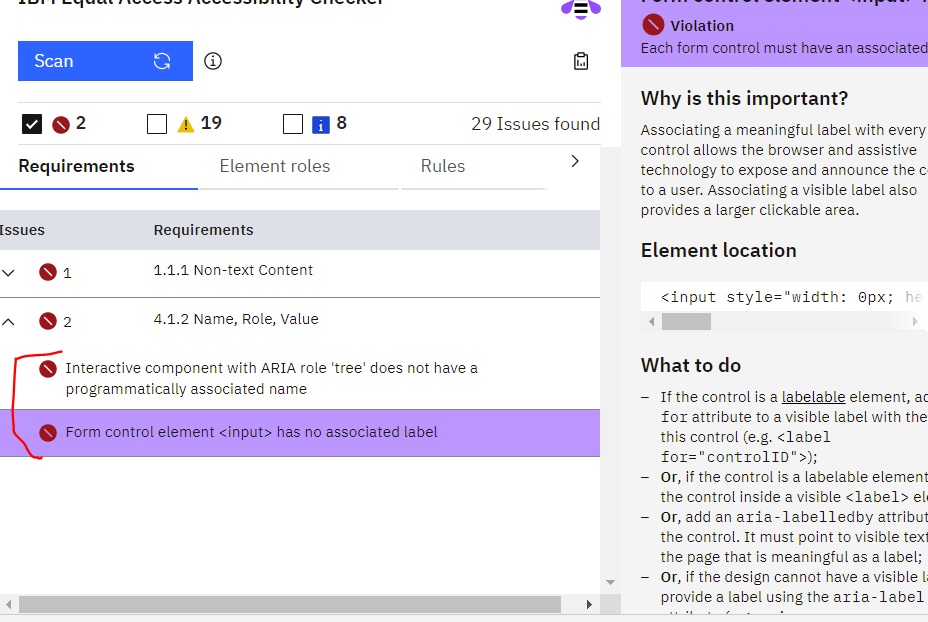Image resolution: width=928 pixels, height=622 pixels.
Task: Select 1.1.1 Non-text Content requirement text
Action: click(233, 270)
